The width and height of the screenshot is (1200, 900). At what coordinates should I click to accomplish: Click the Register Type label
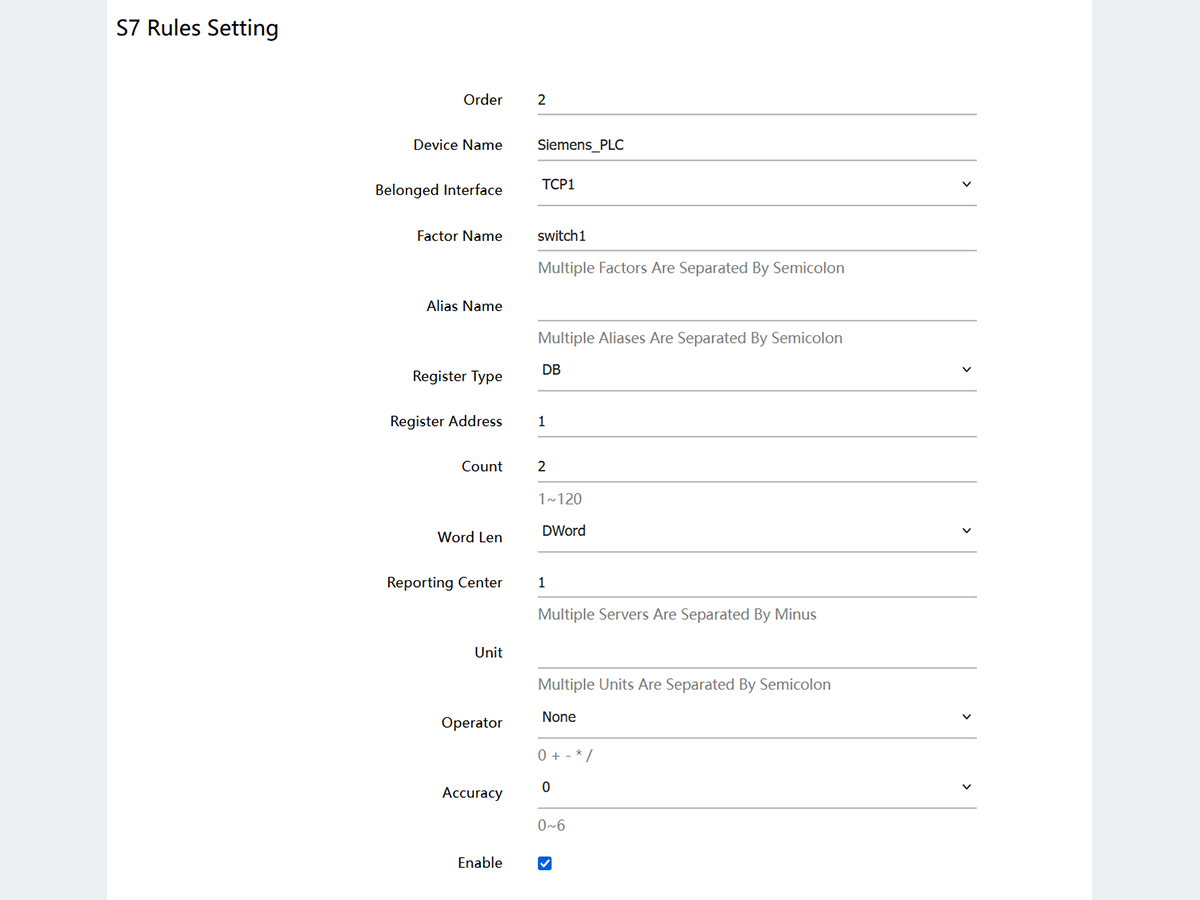pyautogui.click(x=457, y=376)
